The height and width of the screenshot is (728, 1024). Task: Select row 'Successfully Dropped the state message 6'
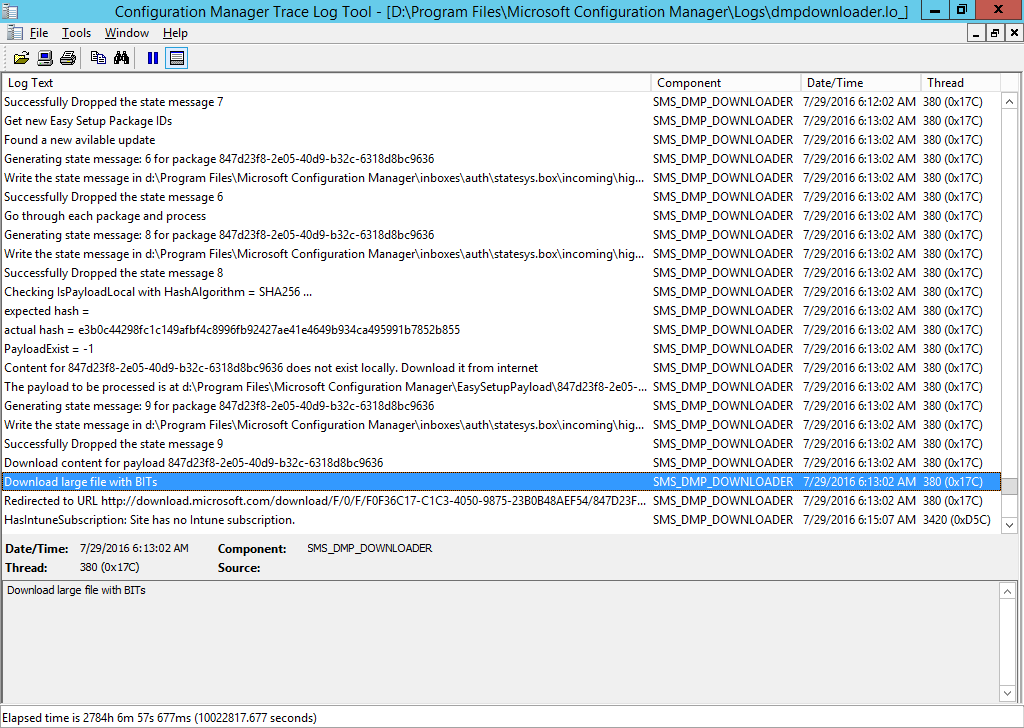[x=501, y=197]
